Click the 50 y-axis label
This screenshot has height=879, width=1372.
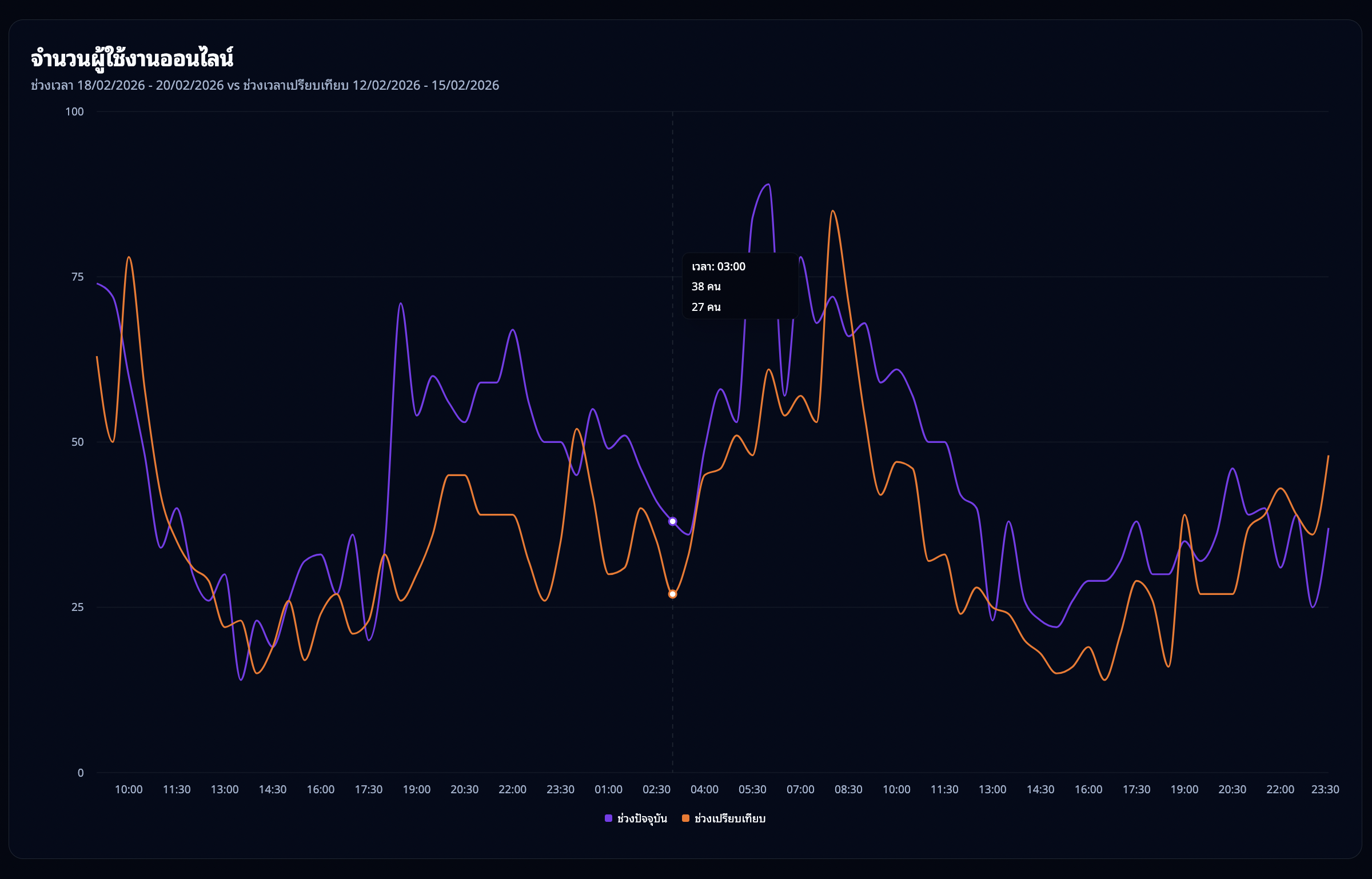(77, 442)
